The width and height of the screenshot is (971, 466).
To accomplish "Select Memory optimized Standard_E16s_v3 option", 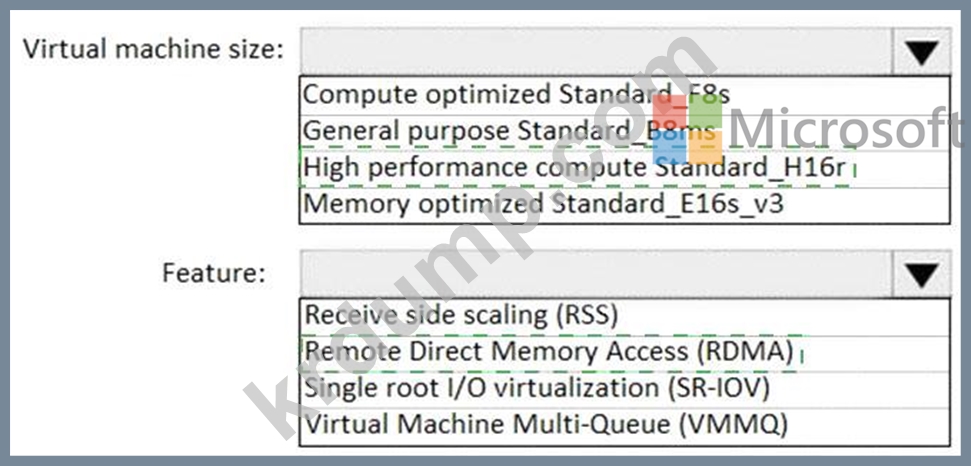I will click(x=624, y=205).
